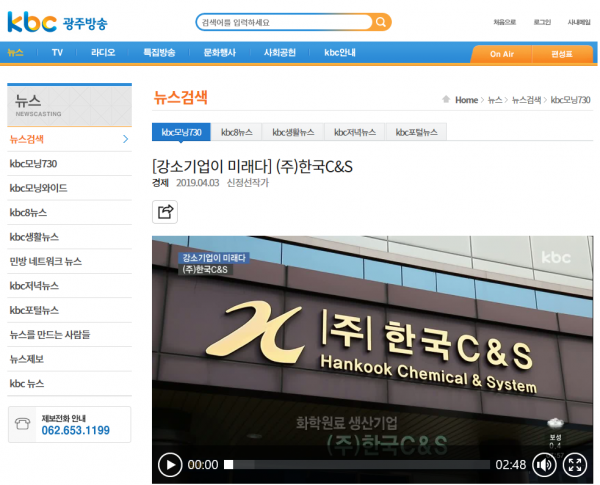The height and width of the screenshot is (485, 600).
Task: Click phone number 062.653.1199
Action: [75, 430]
